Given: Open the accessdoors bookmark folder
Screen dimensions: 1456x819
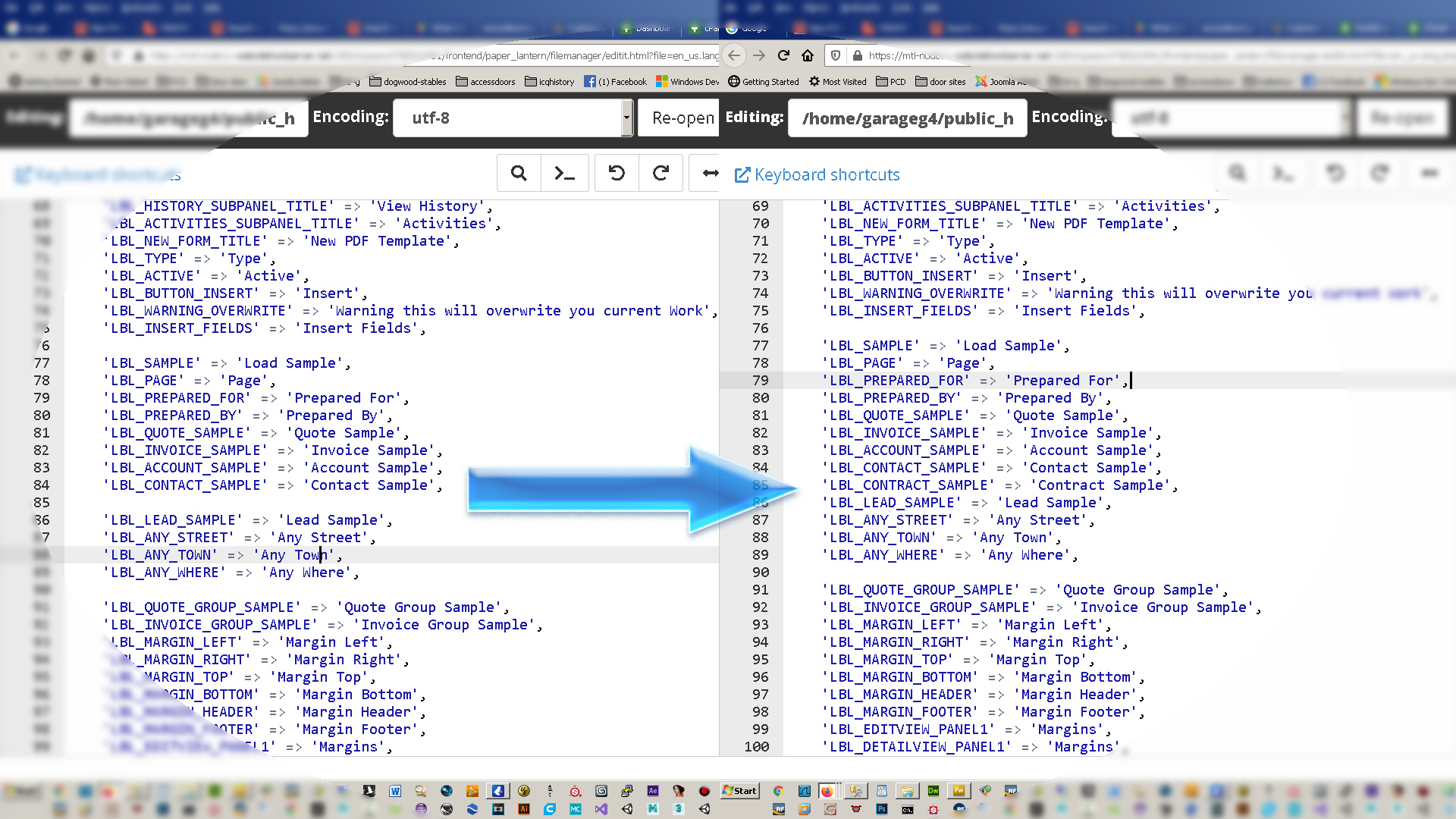Looking at the screenshot, I should pos(485,81).
